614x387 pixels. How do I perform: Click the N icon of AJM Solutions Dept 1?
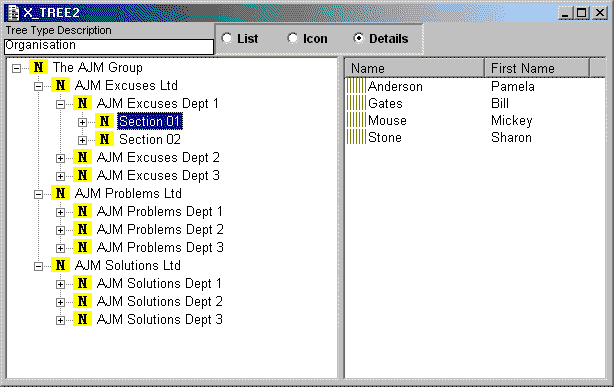tap(82, 283)
